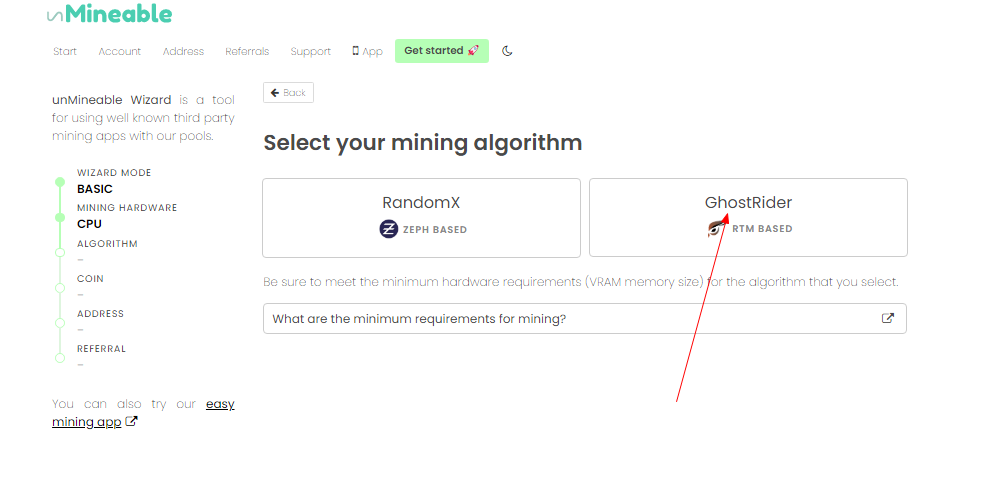Screen dimensions: 986x504
Task: Open external link icon for minimum requirements
Action: click(x=887, y=318)
